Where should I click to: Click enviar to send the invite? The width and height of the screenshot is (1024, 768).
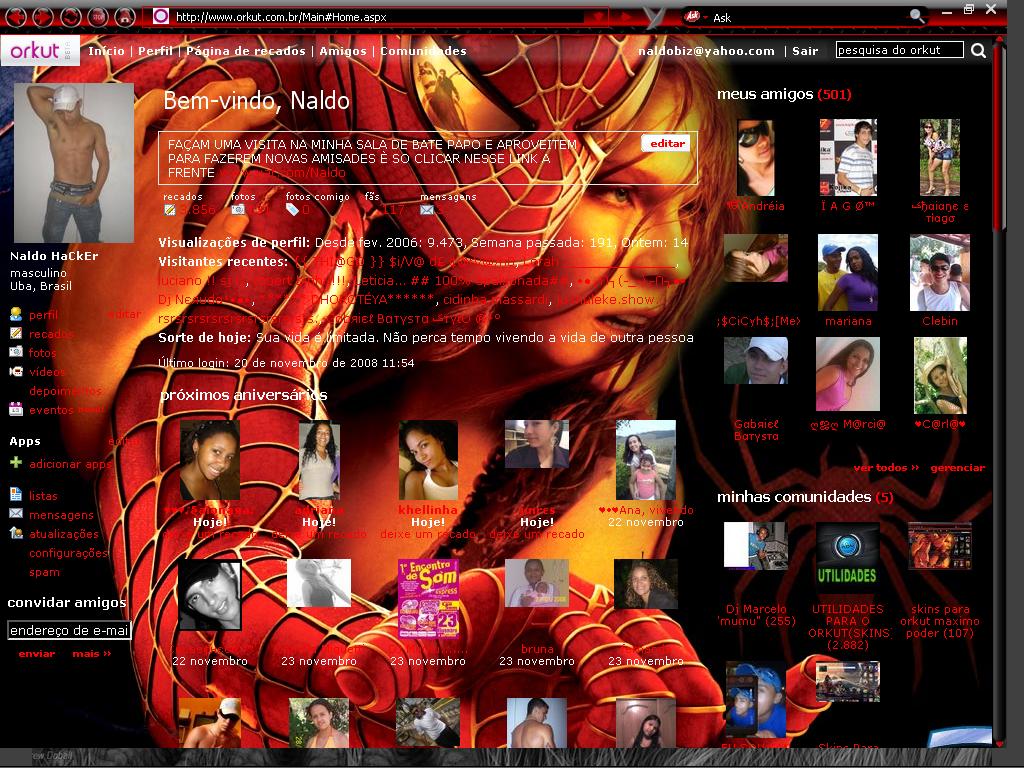click(x=37, y=653)
